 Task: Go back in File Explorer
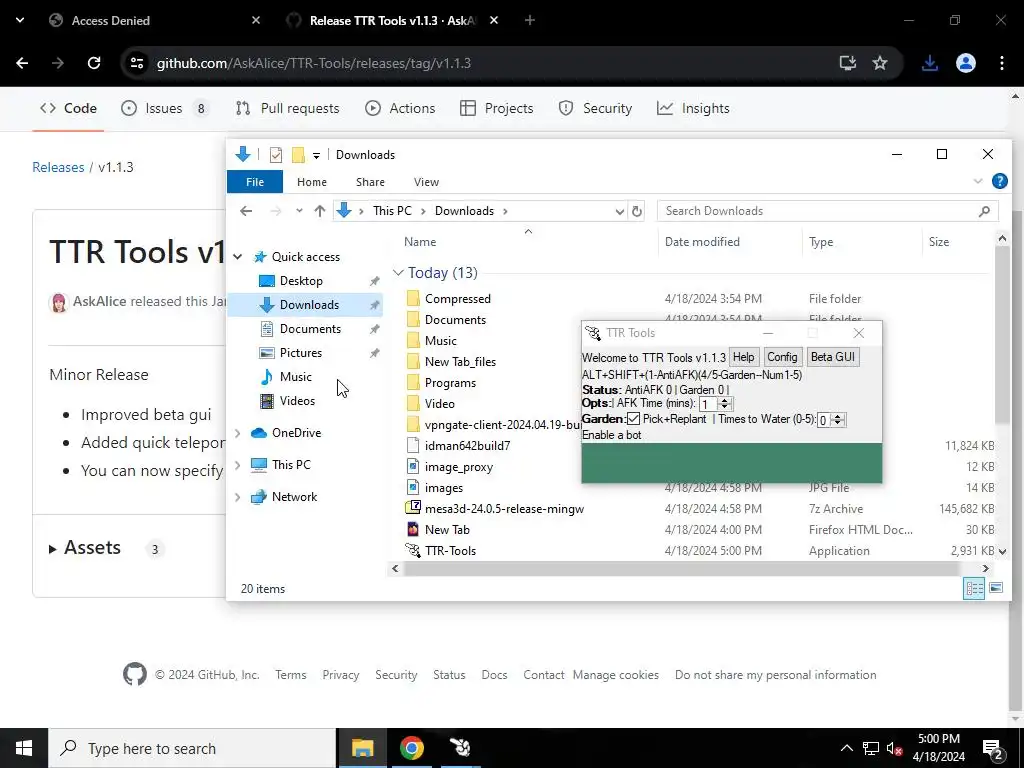click(246, 211)
